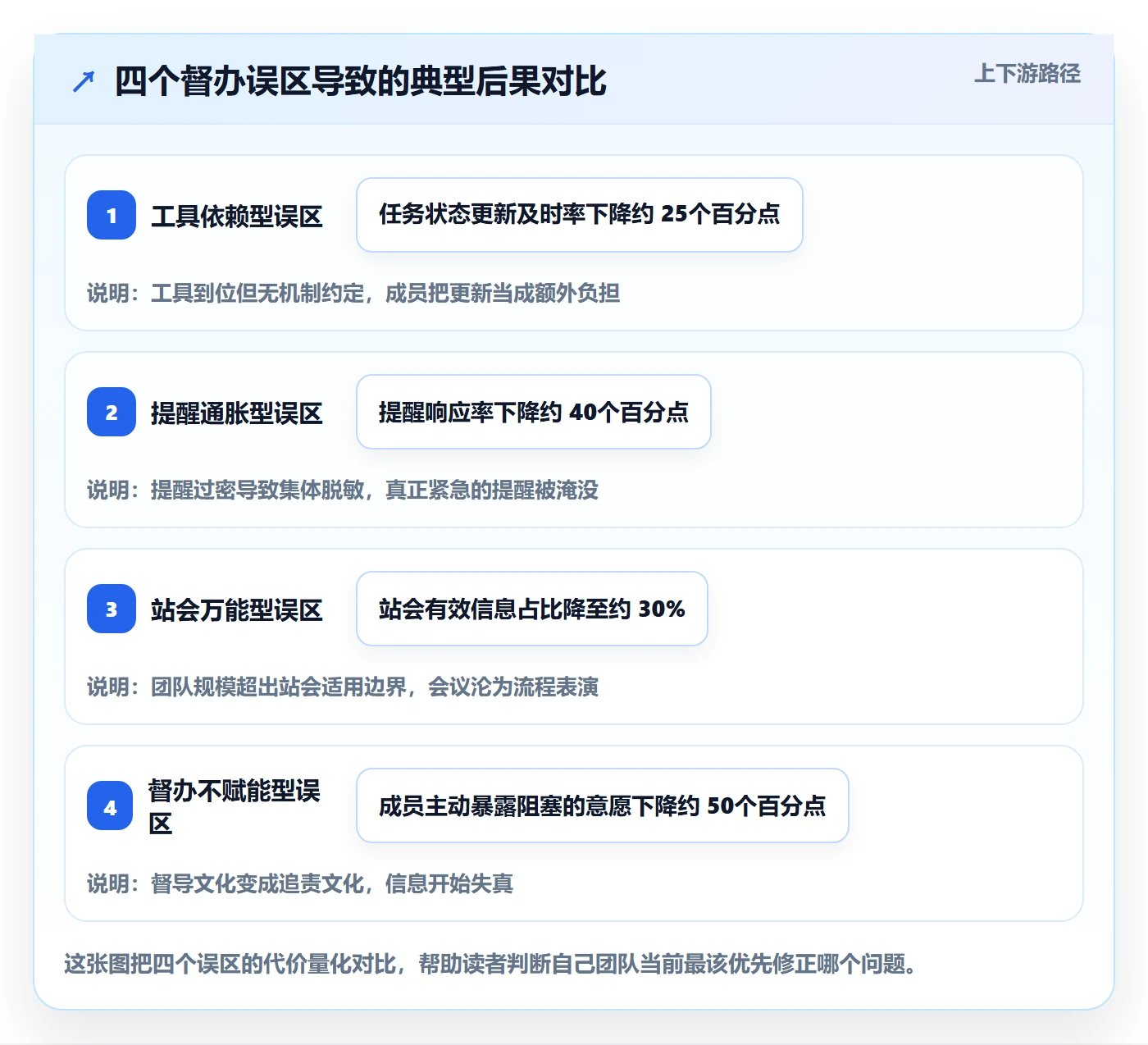Viewport: 1148px width, 1045px height.
Task: Click the 站会万能型误区 heading
Action: (x=237, y=610)
